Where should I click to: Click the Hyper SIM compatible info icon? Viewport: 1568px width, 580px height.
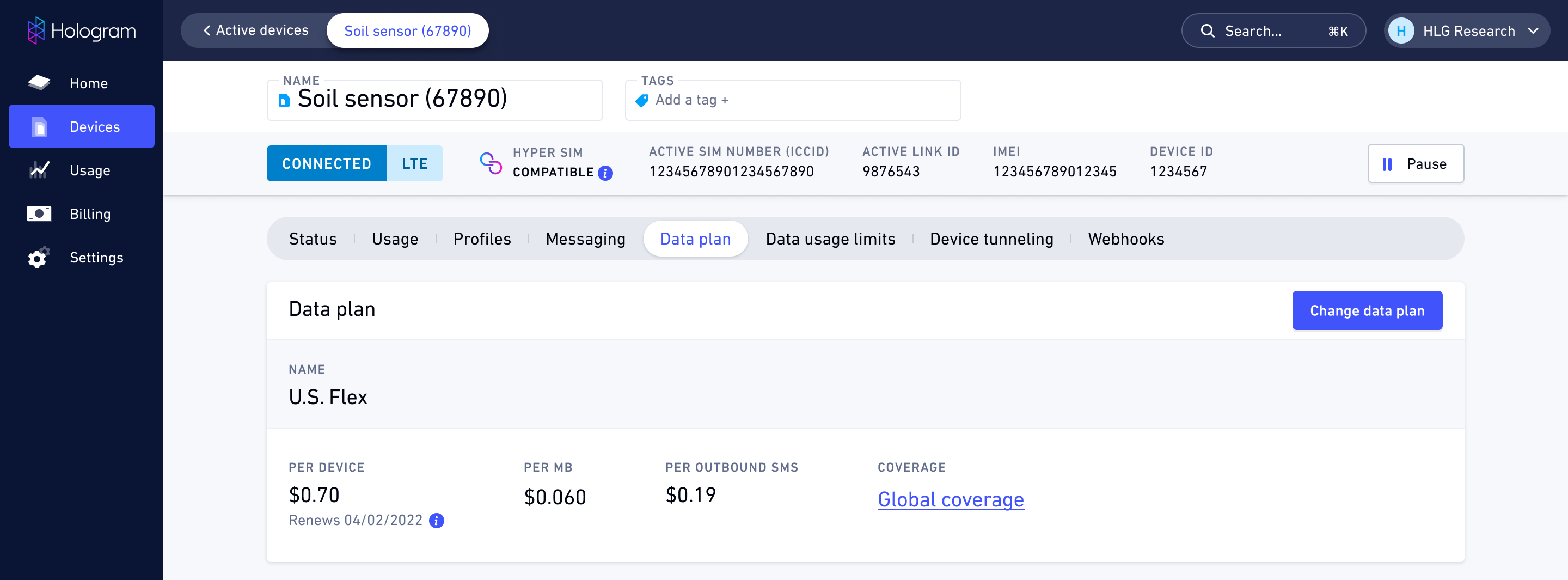605,173
